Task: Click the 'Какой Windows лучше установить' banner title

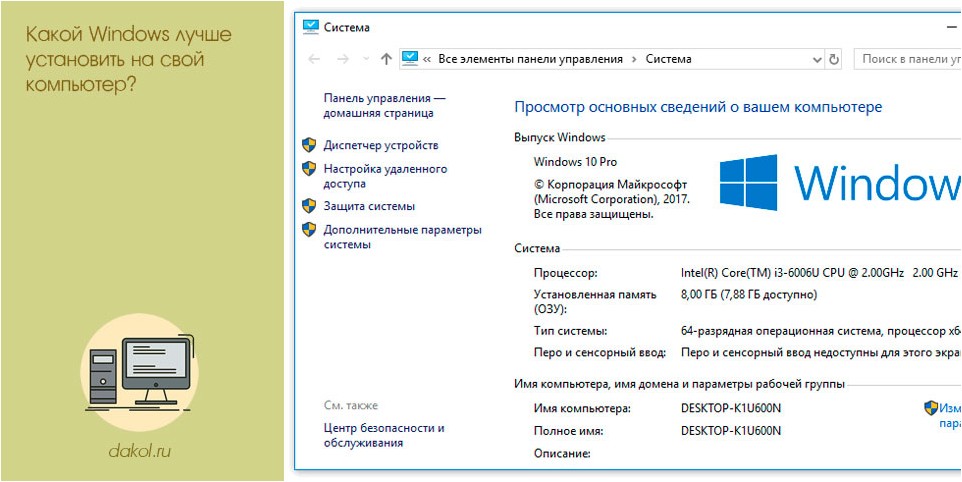Action: coord(129,59)
